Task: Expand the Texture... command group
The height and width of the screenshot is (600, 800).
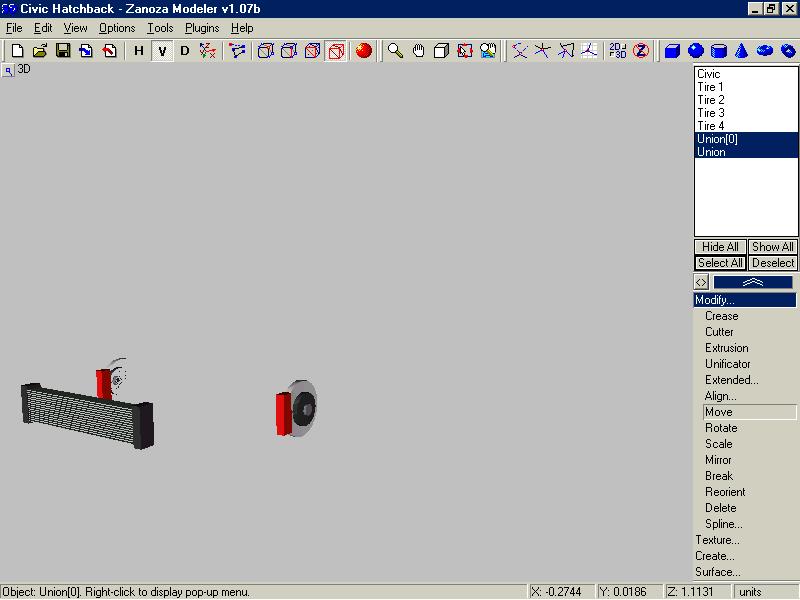Action: [x=717, y=540]
